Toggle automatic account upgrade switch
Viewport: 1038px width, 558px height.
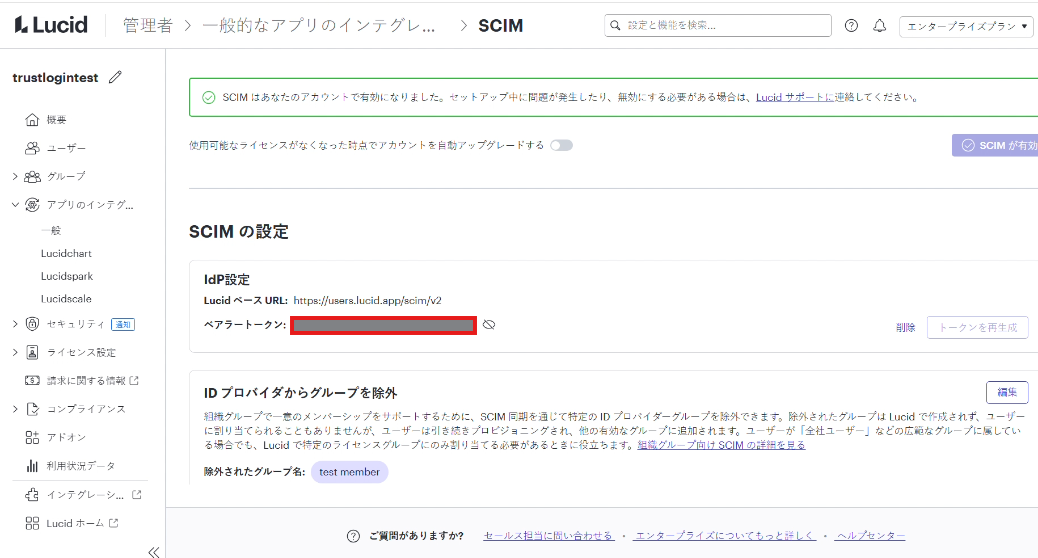561,146
